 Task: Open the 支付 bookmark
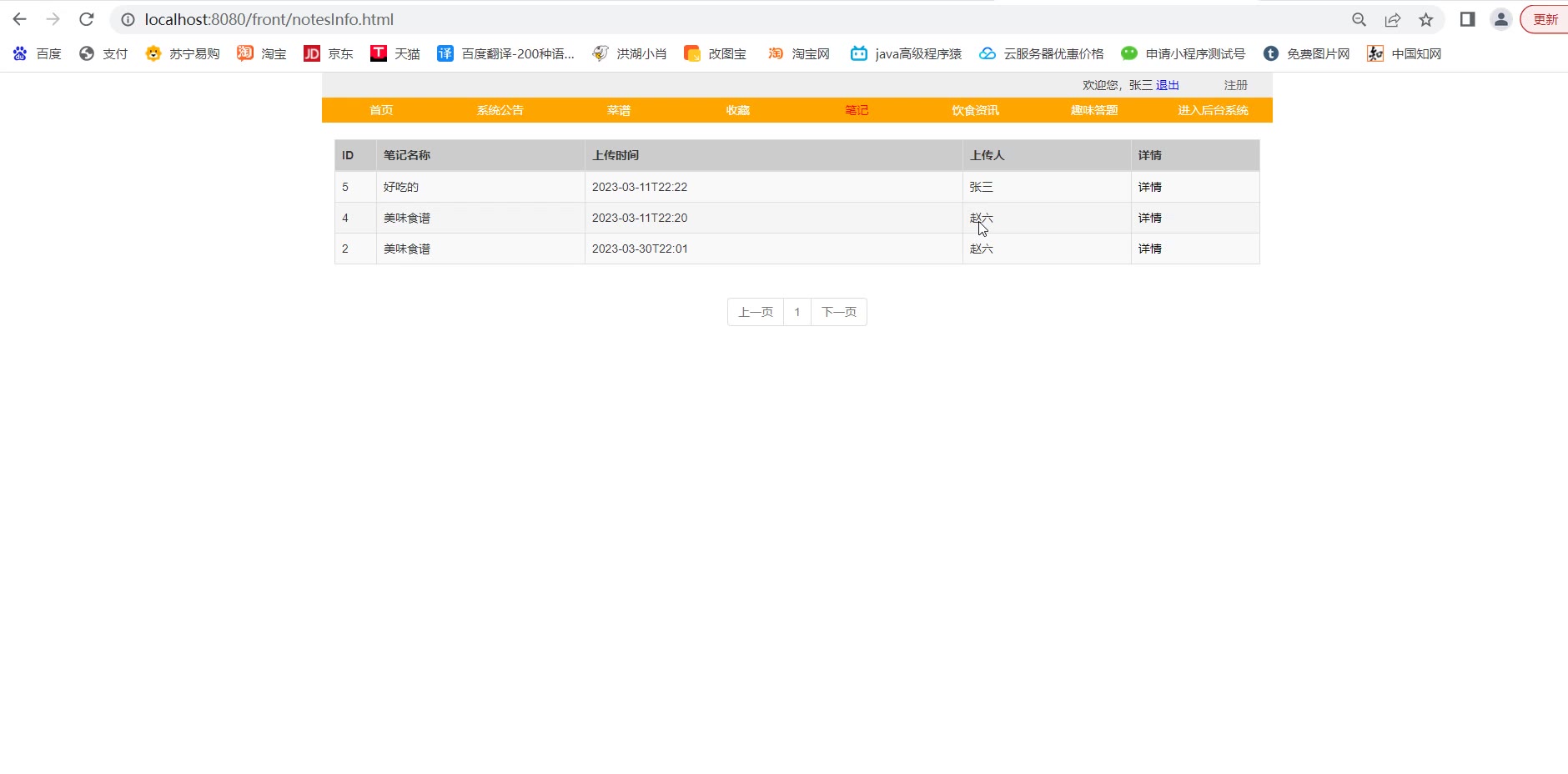click(103, 53)
